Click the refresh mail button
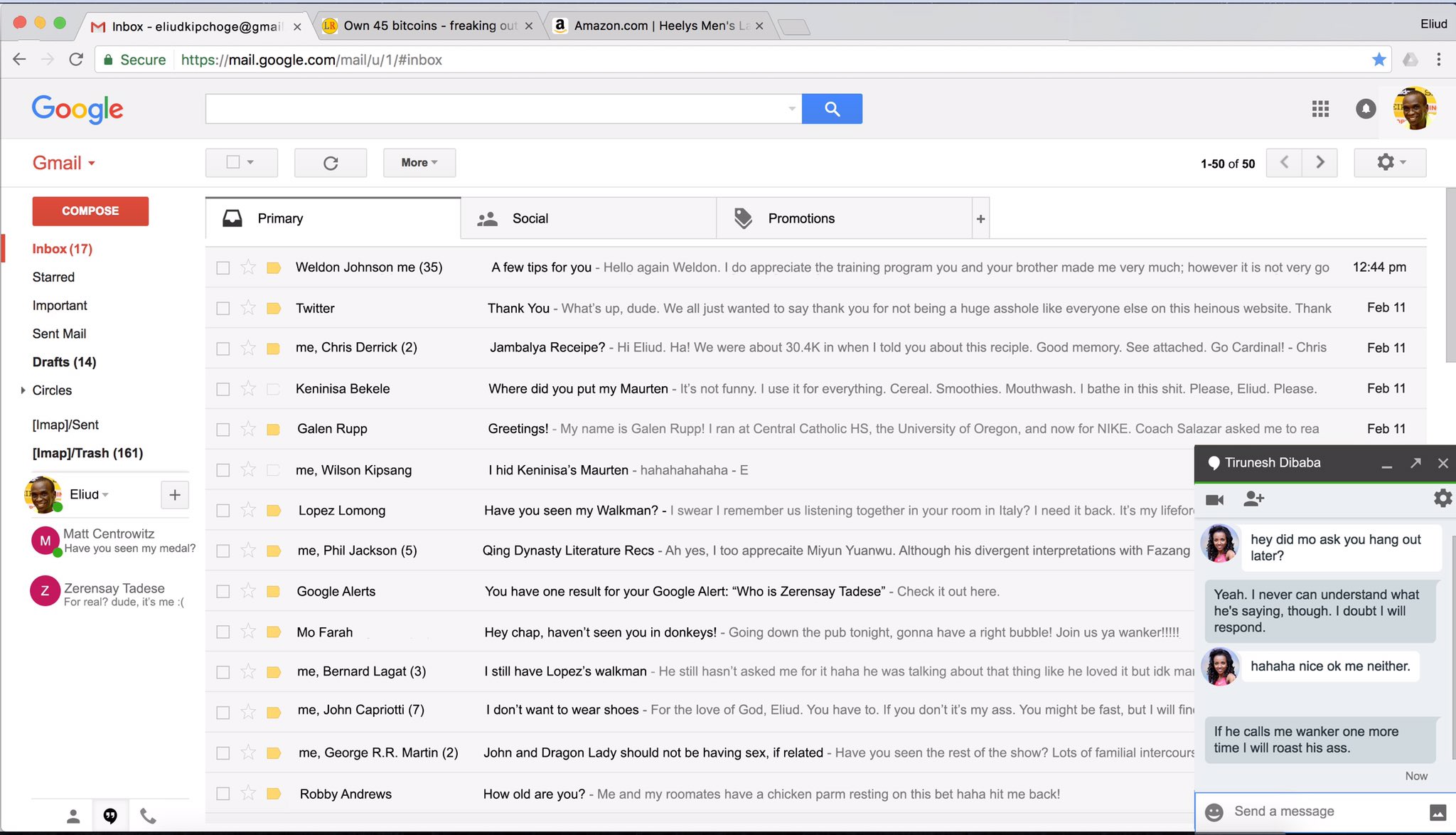 331,163
